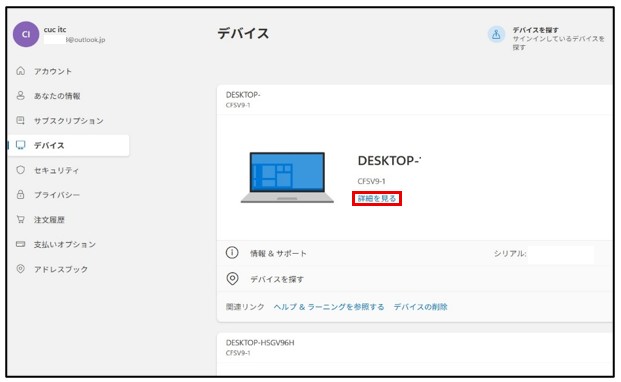Click the laptop image thumbnail
Image resolution: width=621 pixels, height=382 pixels.
click(x=287, y=178)
